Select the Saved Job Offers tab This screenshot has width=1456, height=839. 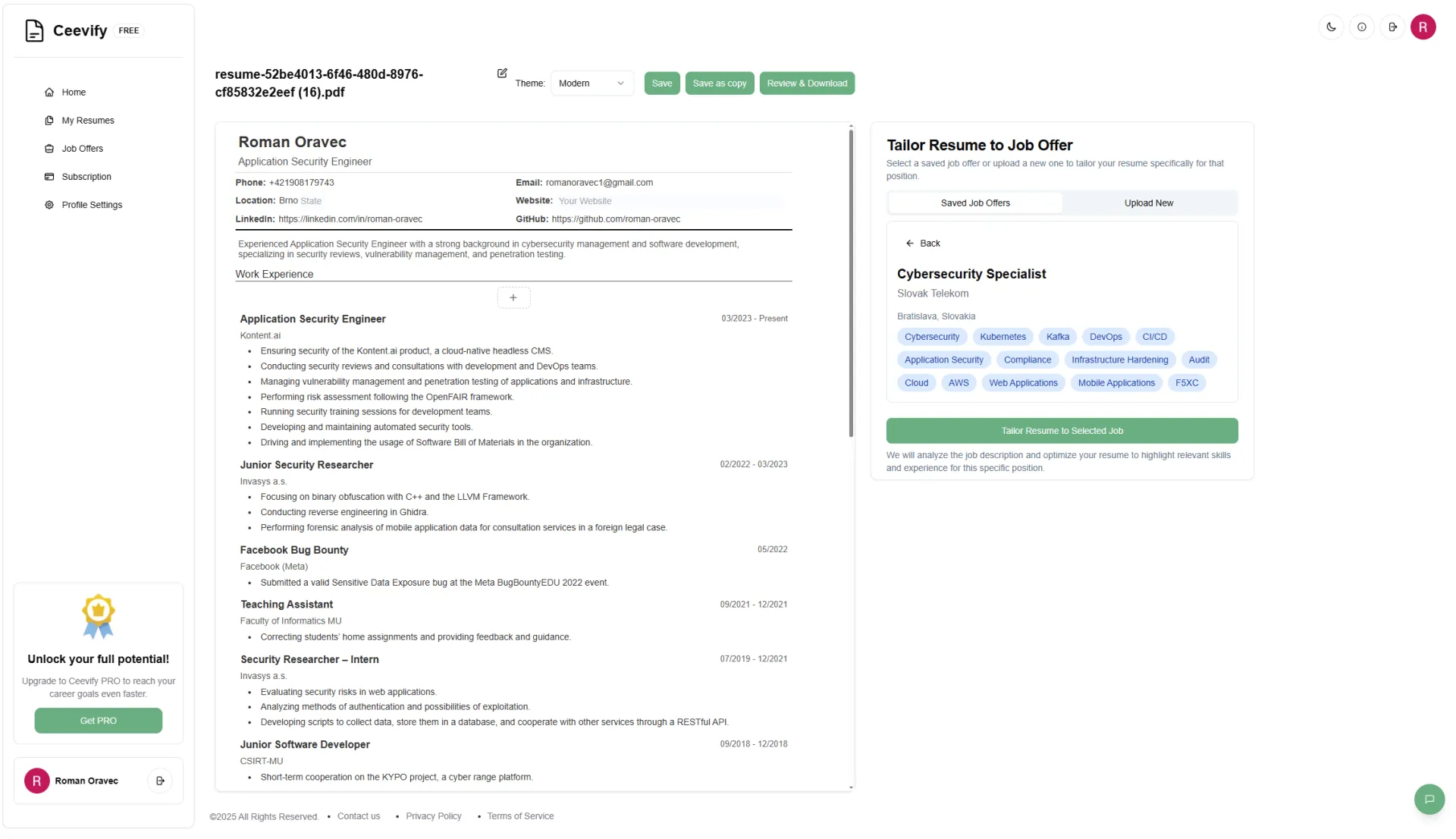point(975,203)
